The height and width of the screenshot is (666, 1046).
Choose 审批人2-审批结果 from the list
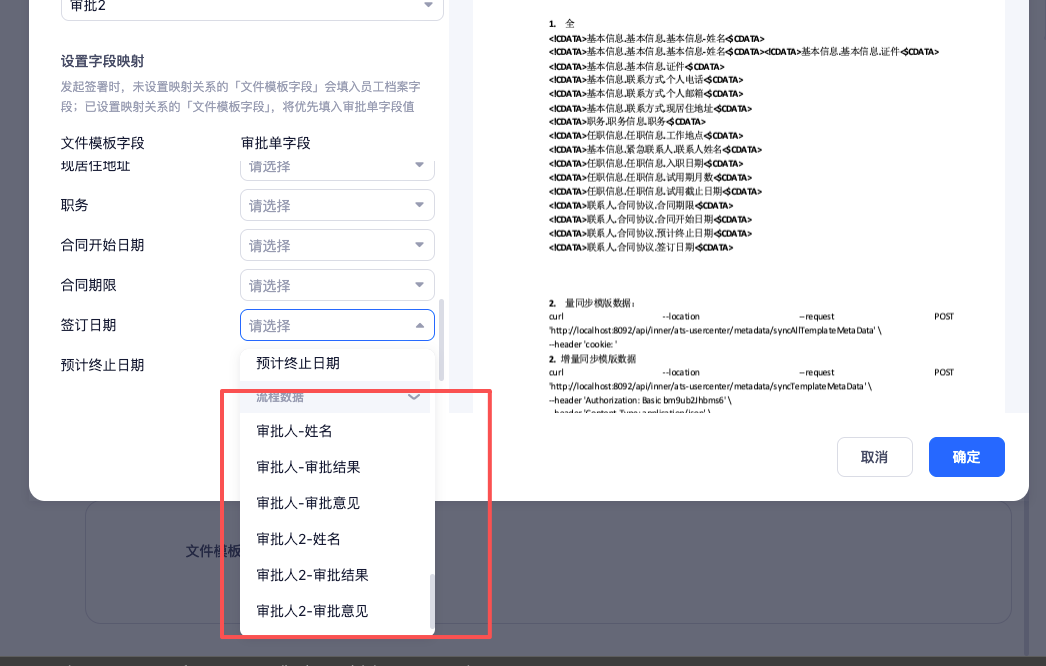coord(312,575)
